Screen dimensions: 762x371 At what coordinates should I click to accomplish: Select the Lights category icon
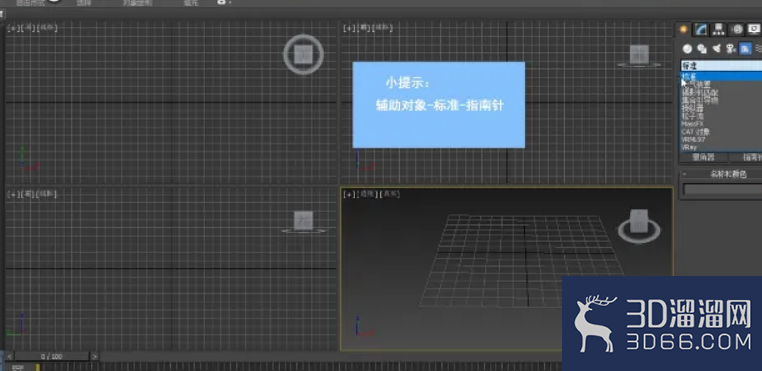tap(716, 49)
